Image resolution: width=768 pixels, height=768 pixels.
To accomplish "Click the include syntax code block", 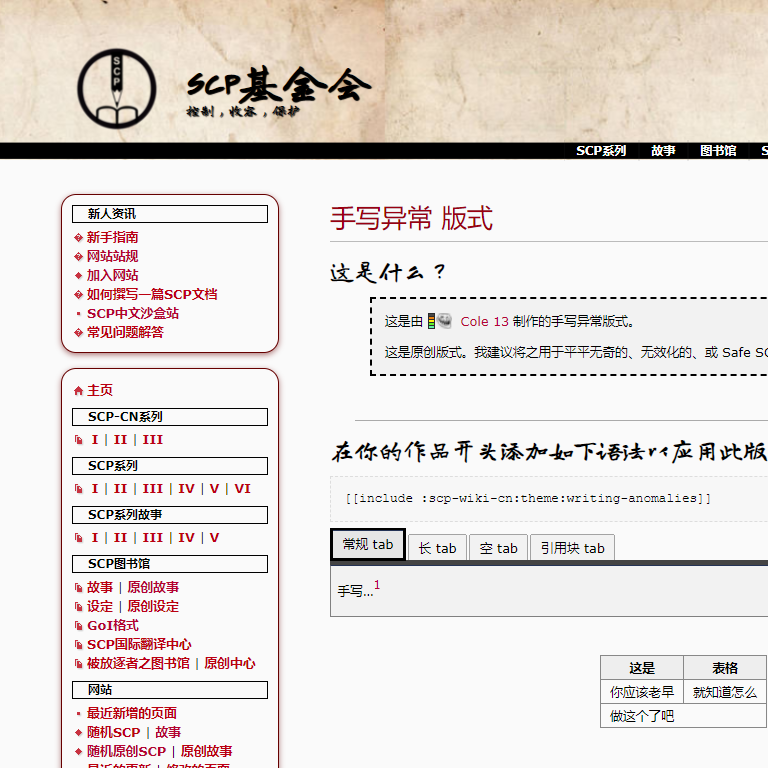I will click(x=527, y=498).
